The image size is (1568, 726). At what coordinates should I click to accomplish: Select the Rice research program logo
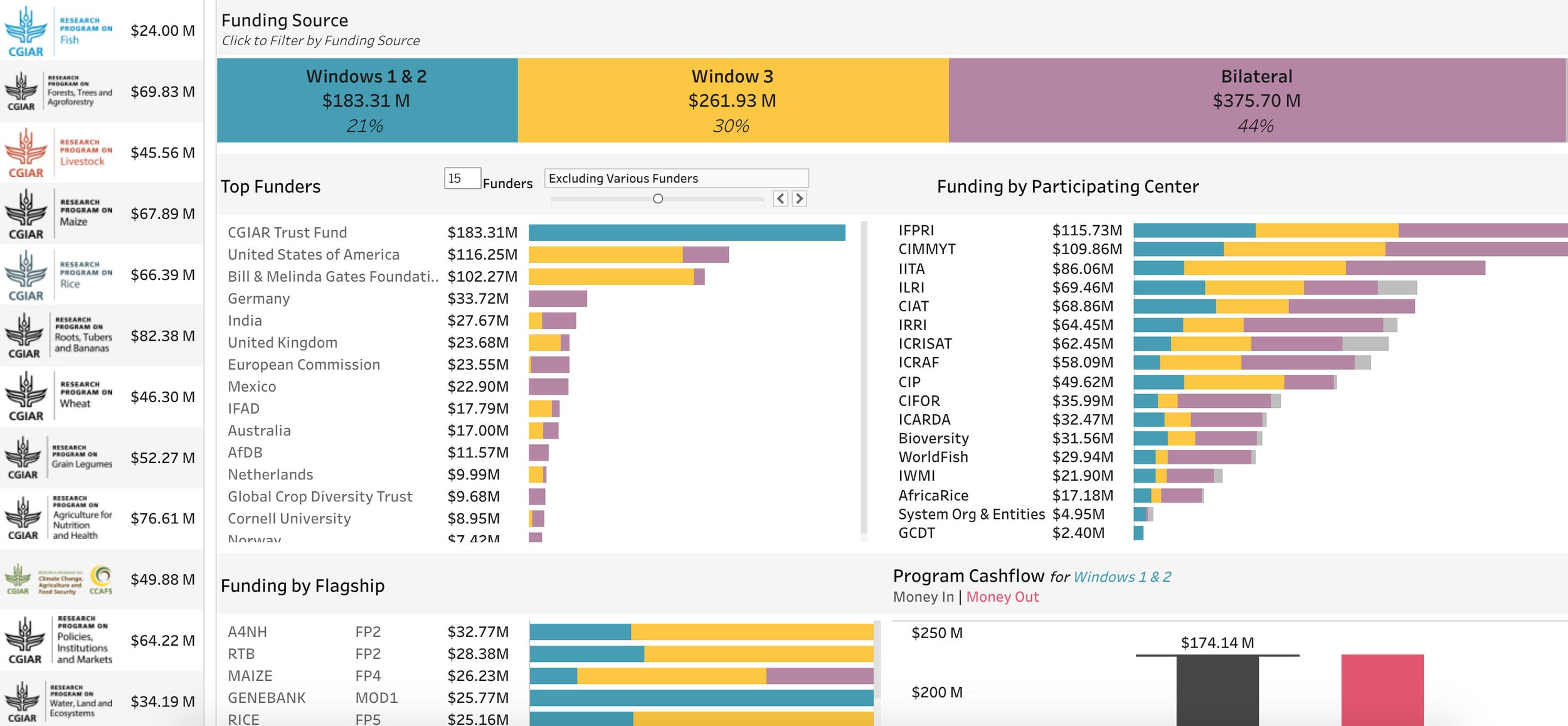pos(58,275)
